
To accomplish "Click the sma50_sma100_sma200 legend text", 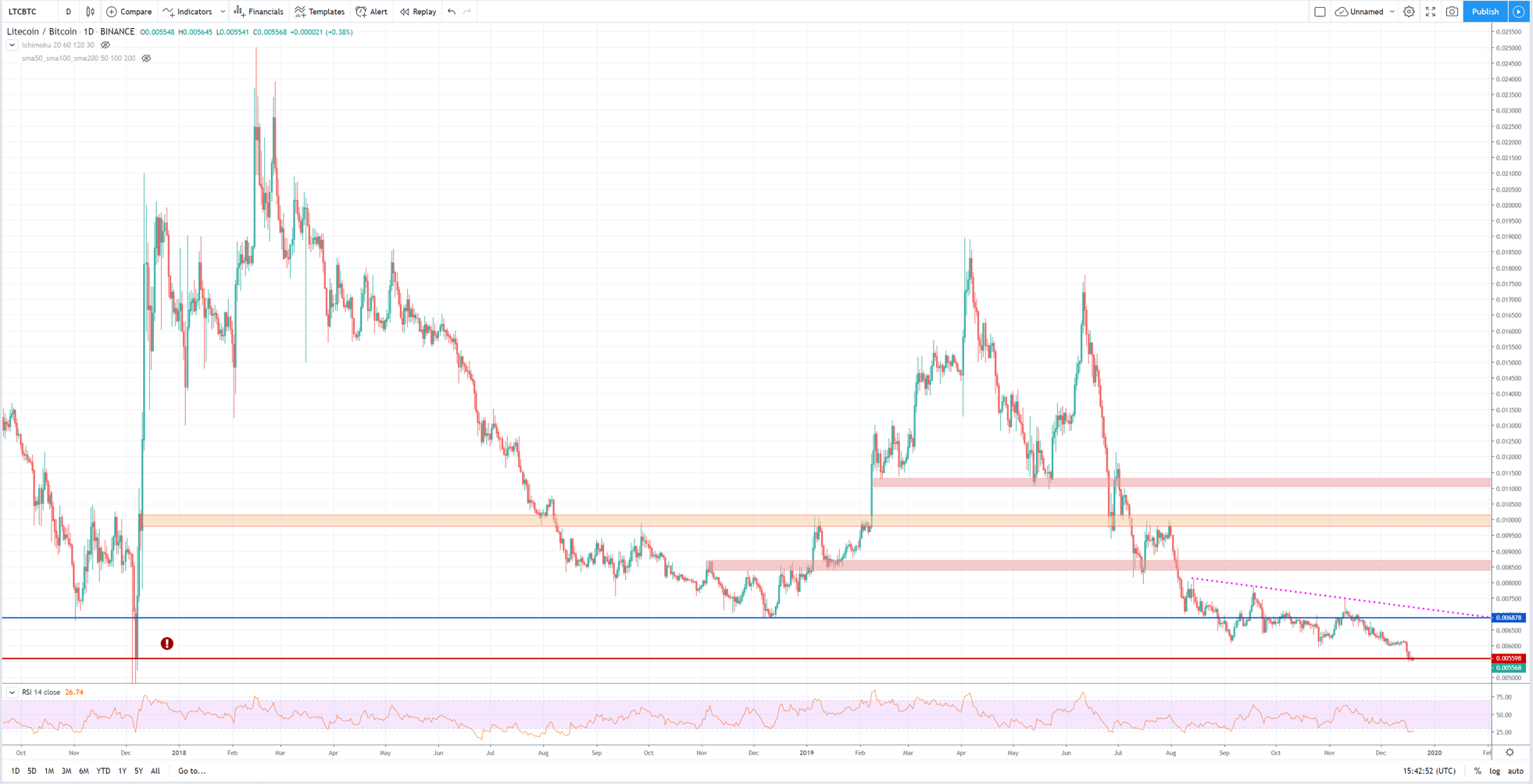I will pyautogui.click(x=78, y=59).
